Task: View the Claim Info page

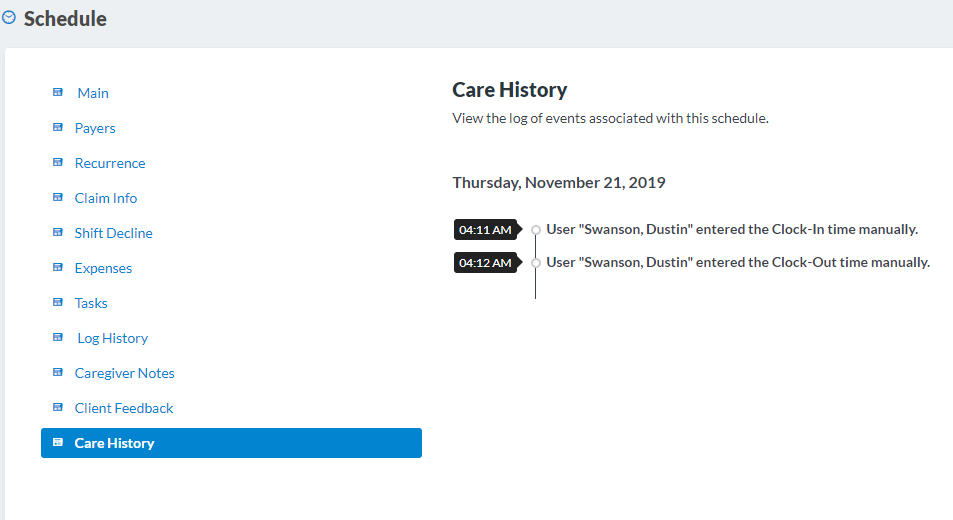Action: pos(106,198)
